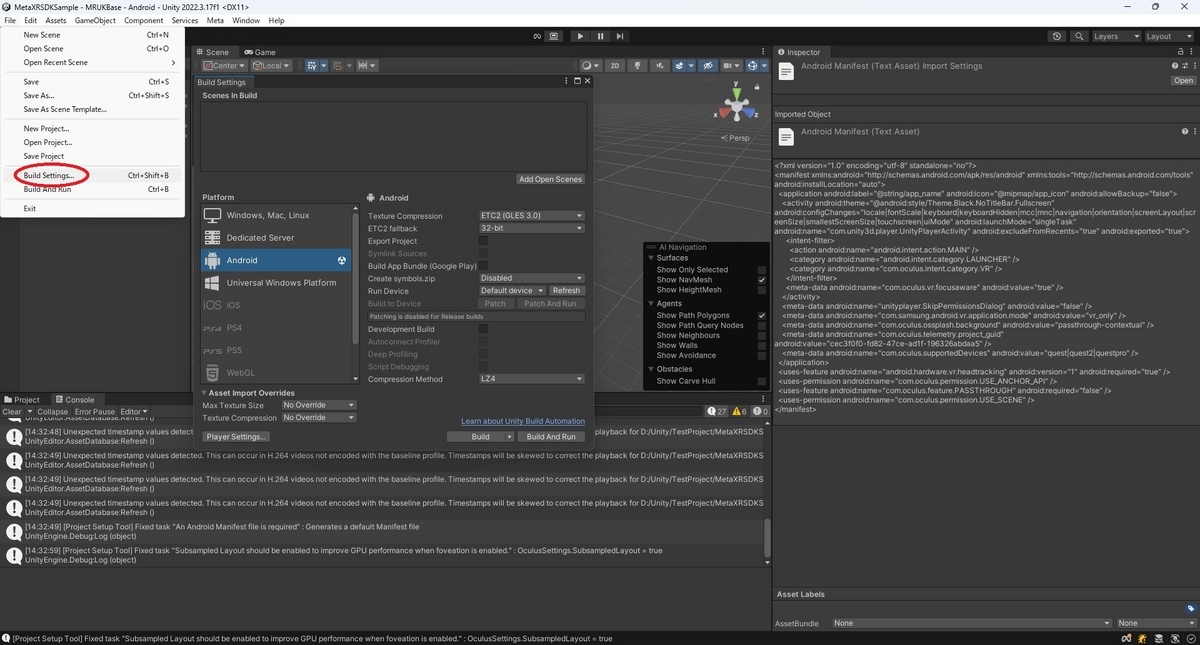
Task: Toggle the Show Path Query Nodes checkbox
Action: (x=762, y=325)
